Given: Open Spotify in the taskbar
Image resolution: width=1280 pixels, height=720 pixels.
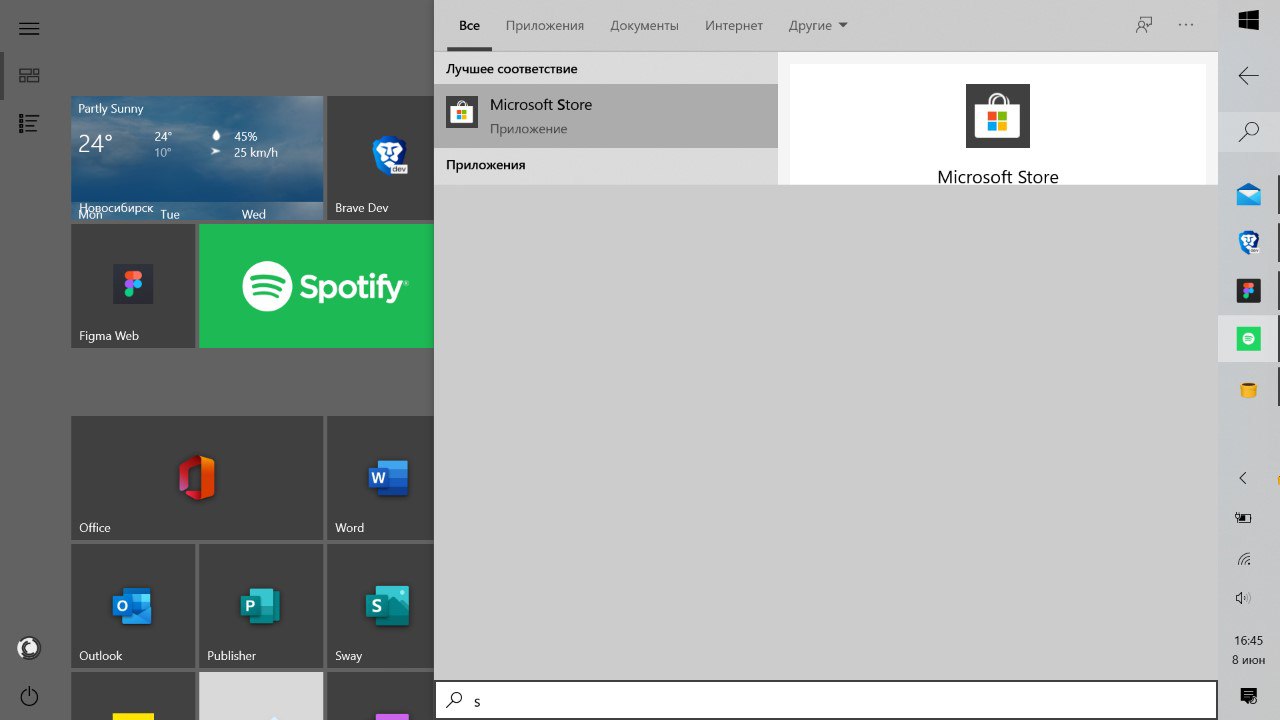Looking at the screenshot, I should [x=1248, y=338].
